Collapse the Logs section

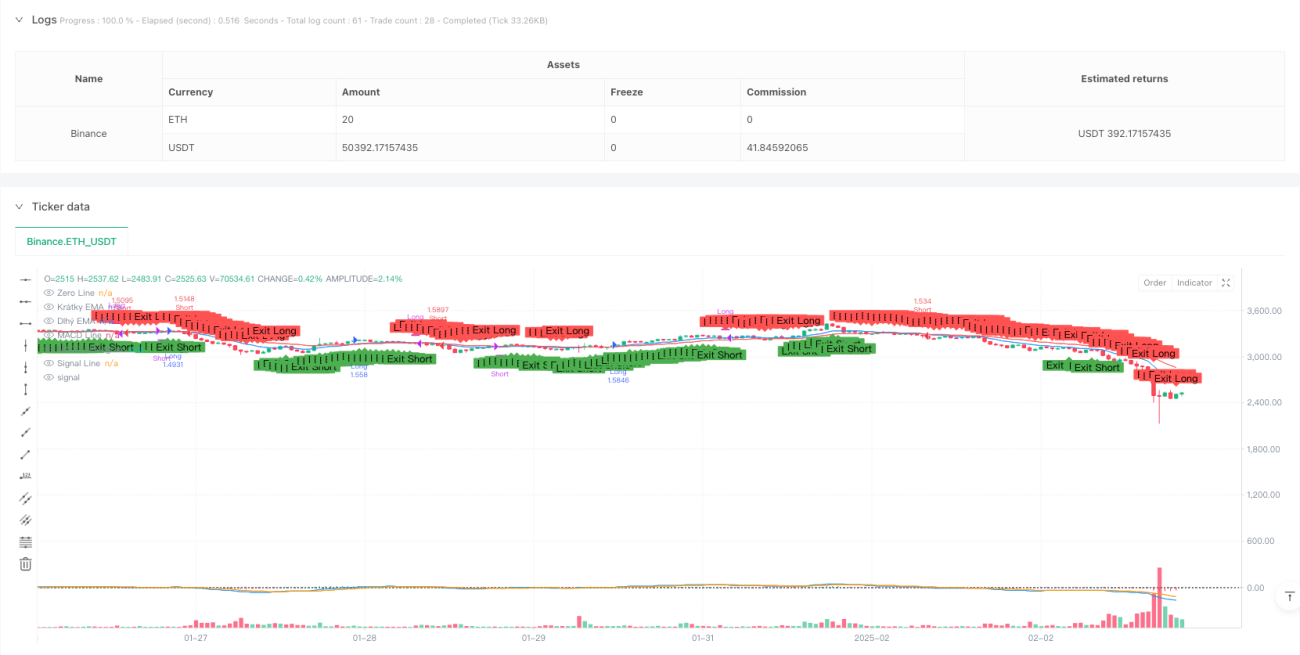point(18,20)
